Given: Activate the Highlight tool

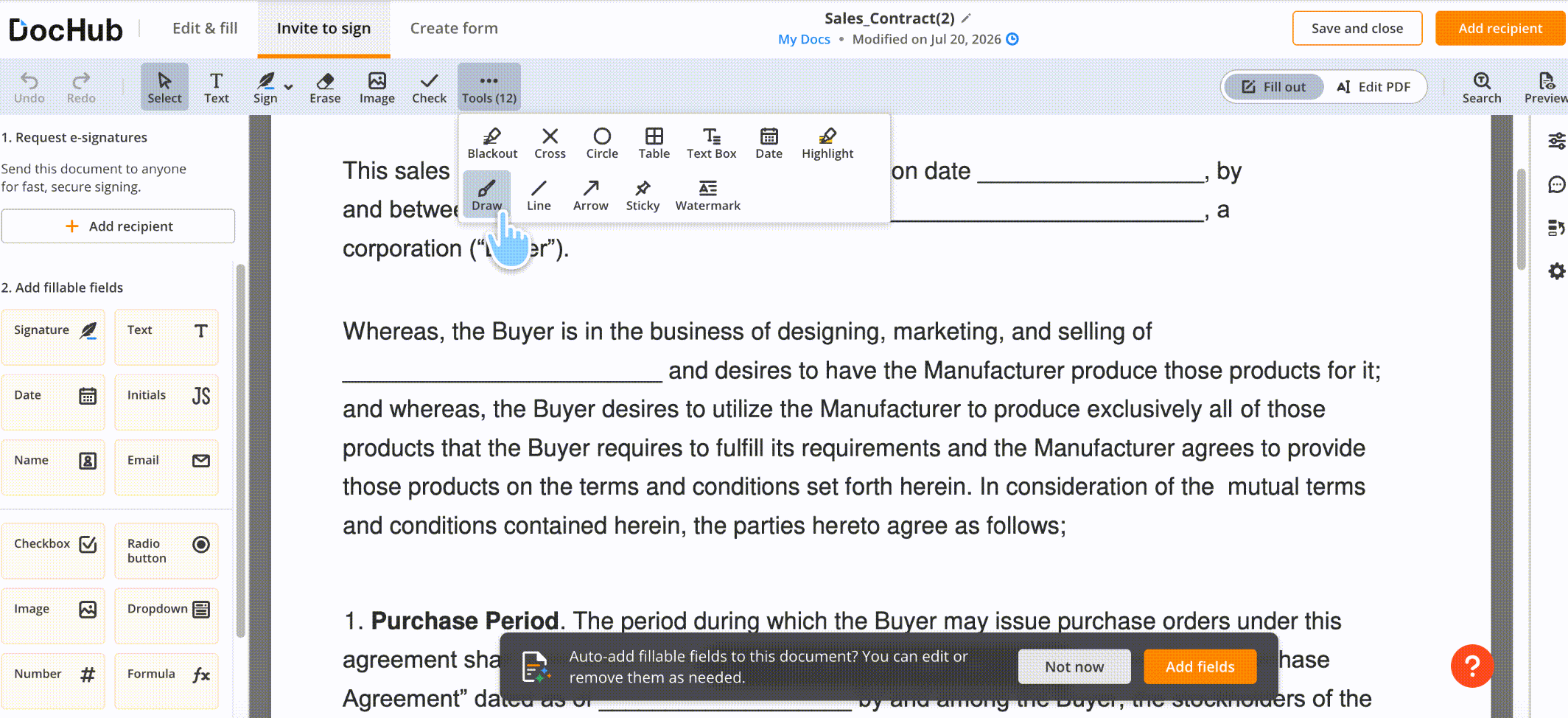Looking at the screenshot, I should pos(827,143).
